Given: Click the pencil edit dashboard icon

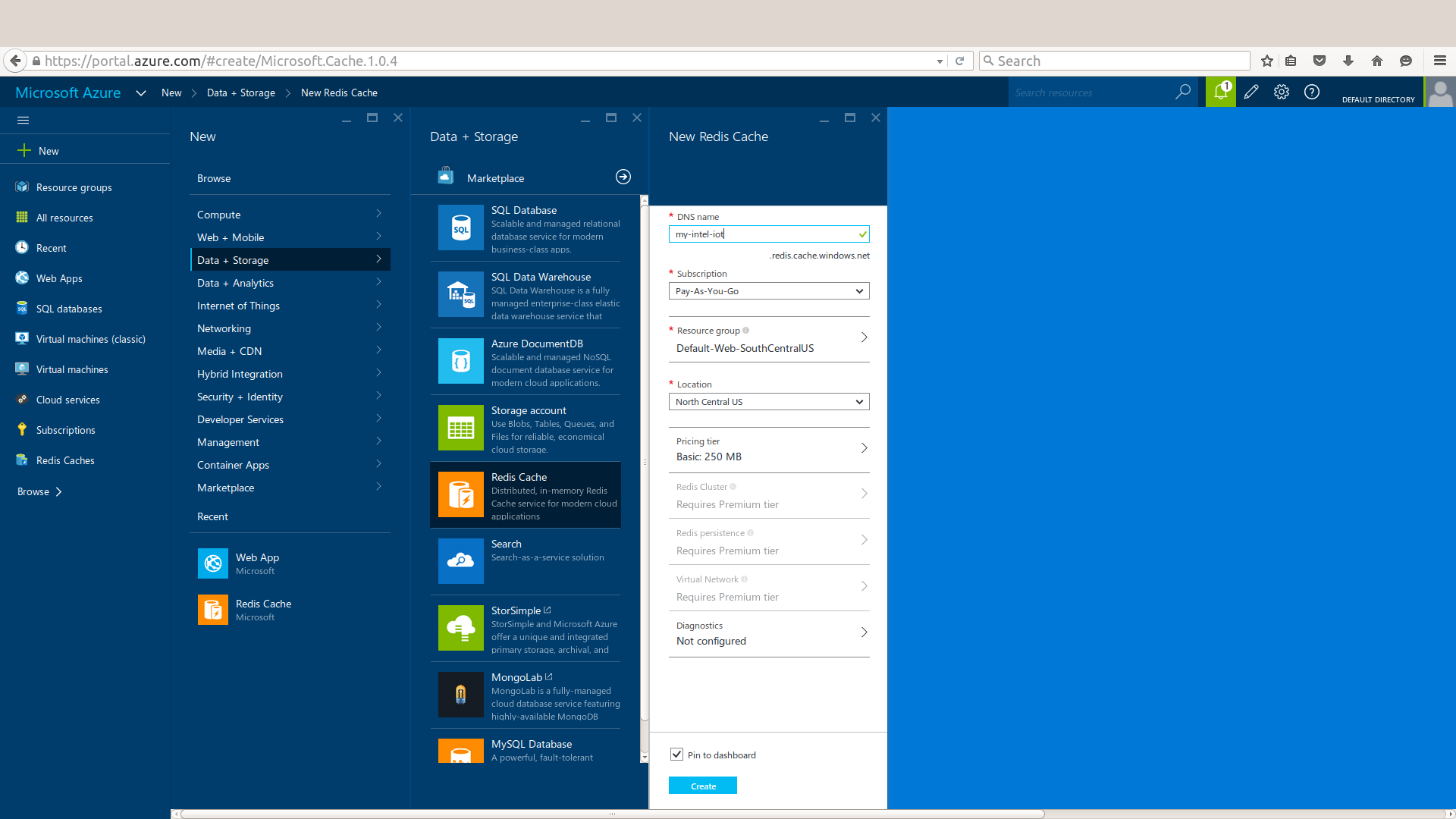Looking at the screenshot, I should click(1251, 92).
